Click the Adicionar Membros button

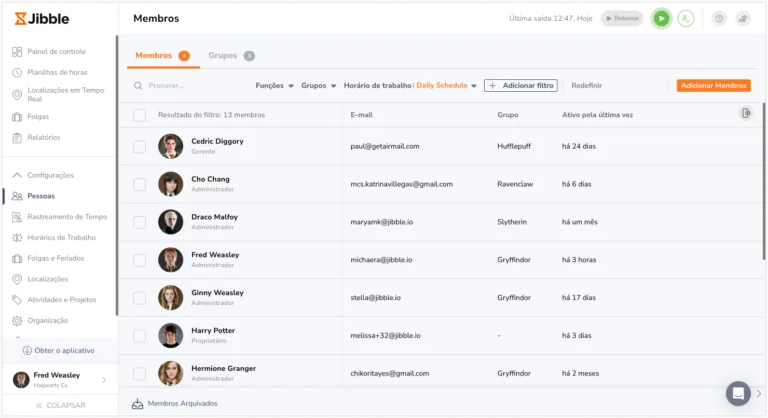714,86
